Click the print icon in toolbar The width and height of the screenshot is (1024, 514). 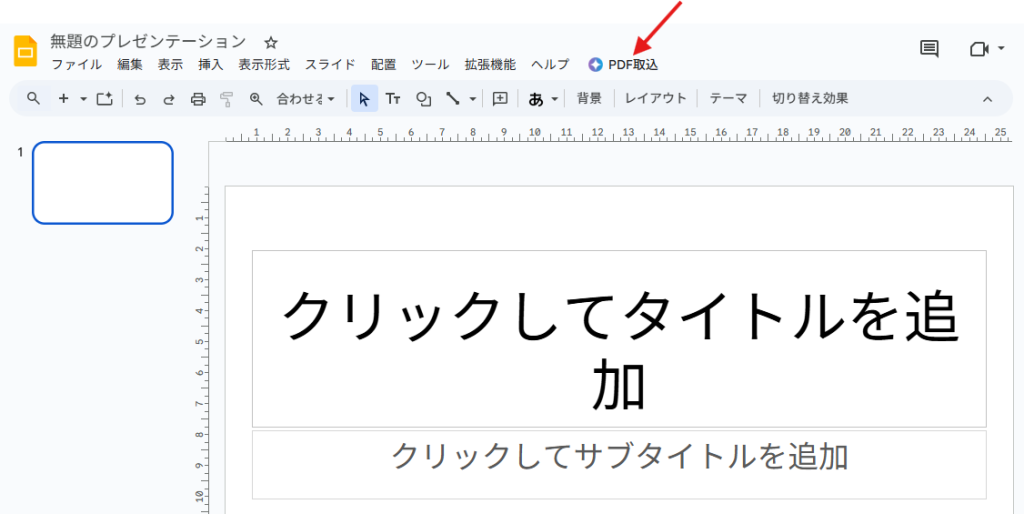(x=198, y=98)
